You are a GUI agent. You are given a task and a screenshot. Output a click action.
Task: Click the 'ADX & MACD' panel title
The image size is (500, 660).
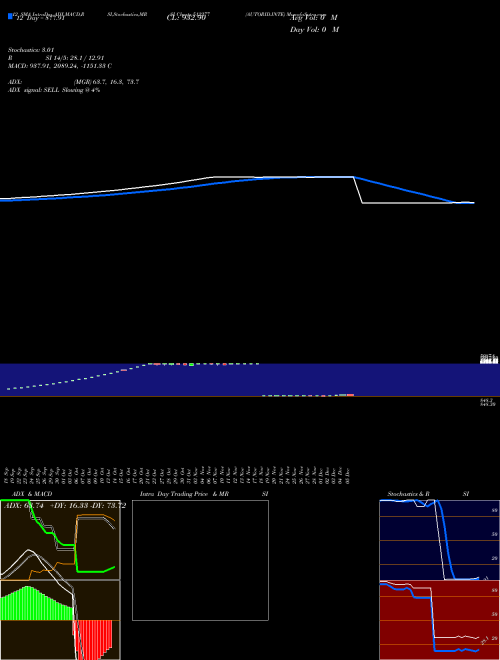coord(32,494)
